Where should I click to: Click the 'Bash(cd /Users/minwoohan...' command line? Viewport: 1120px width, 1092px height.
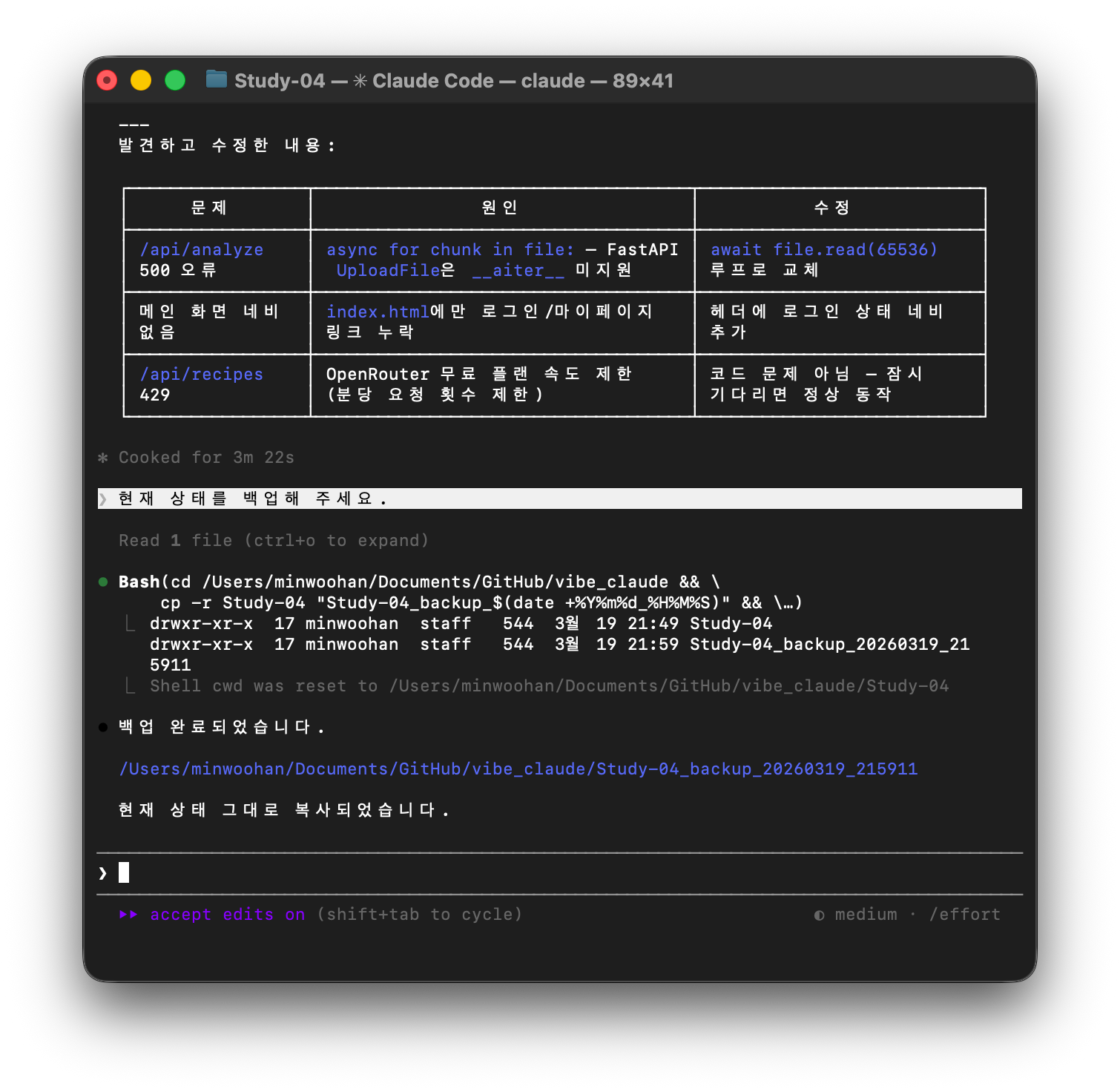(x=420, y=582)
